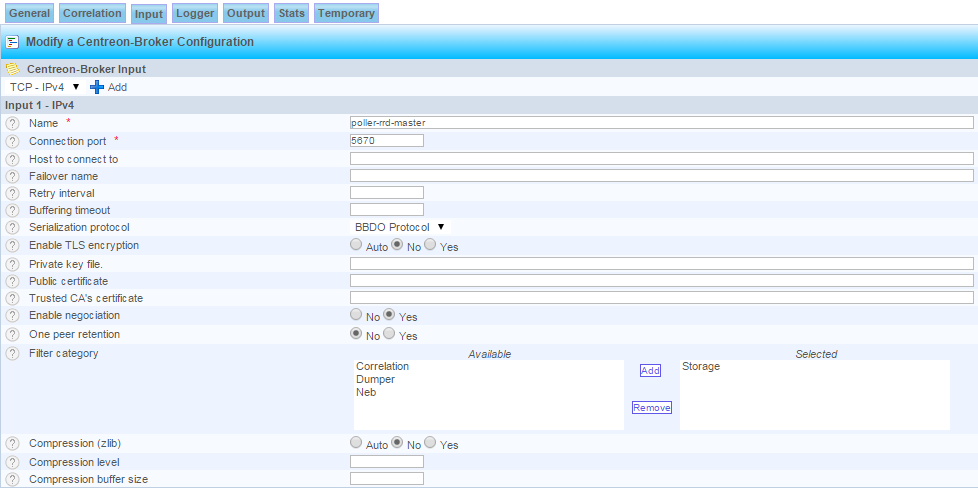Click the Remove filter category button
This screenshot has height=488, width=978.
point(651,407)
